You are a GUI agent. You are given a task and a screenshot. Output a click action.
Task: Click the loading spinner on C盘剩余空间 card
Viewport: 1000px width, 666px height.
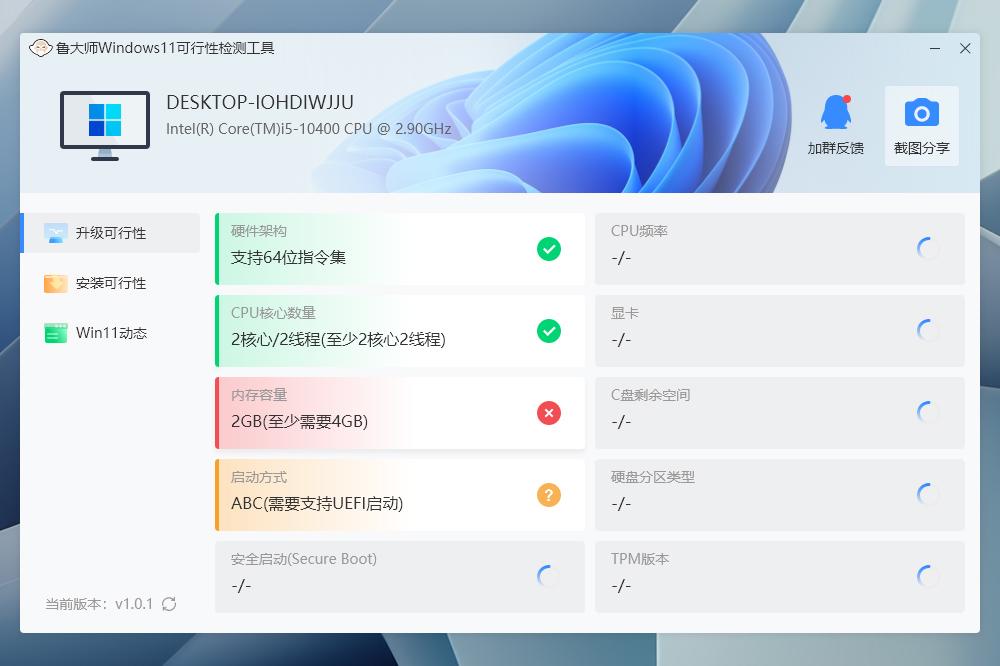click(928, 413)
